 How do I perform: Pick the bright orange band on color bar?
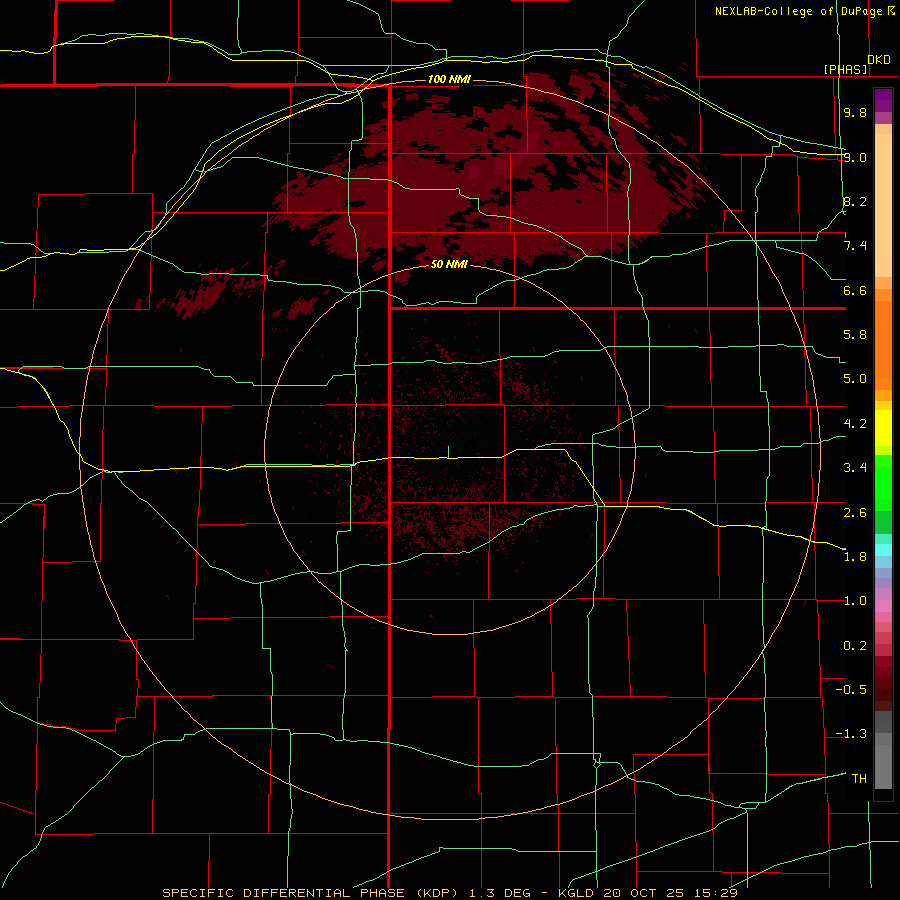point(883,346)
